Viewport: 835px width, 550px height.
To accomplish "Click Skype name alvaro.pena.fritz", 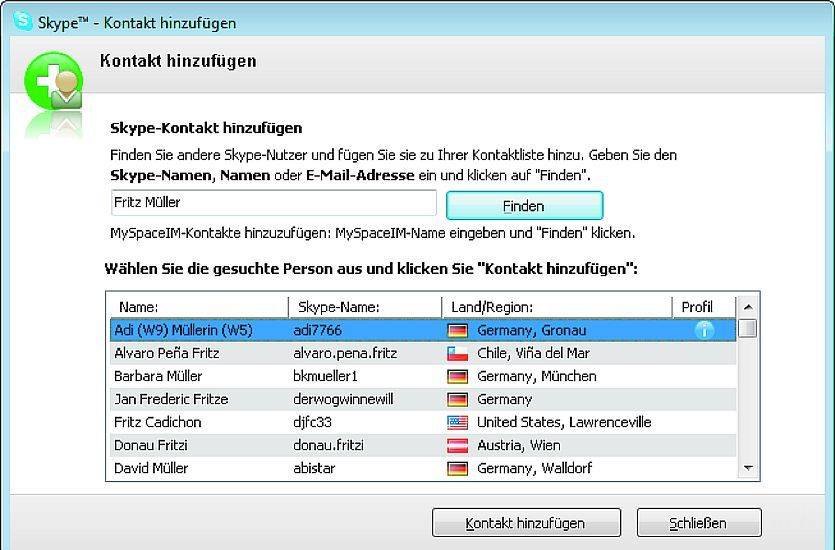I will coord(345,353).
